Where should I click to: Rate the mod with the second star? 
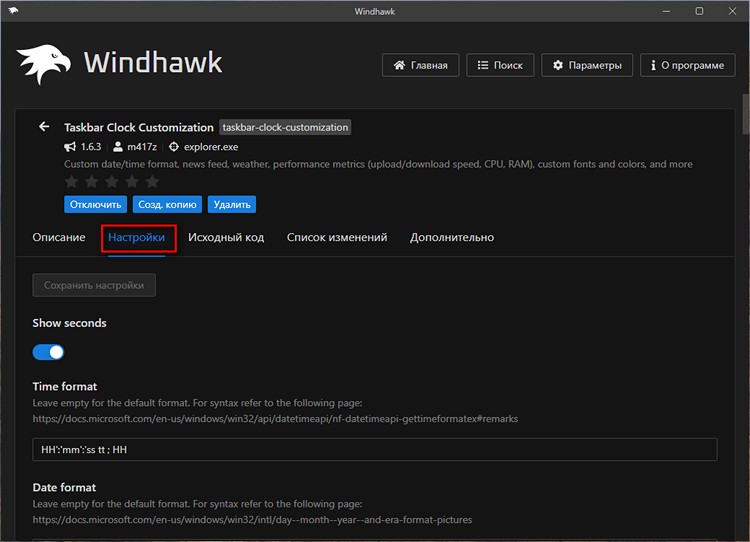(x=92, y=182)
